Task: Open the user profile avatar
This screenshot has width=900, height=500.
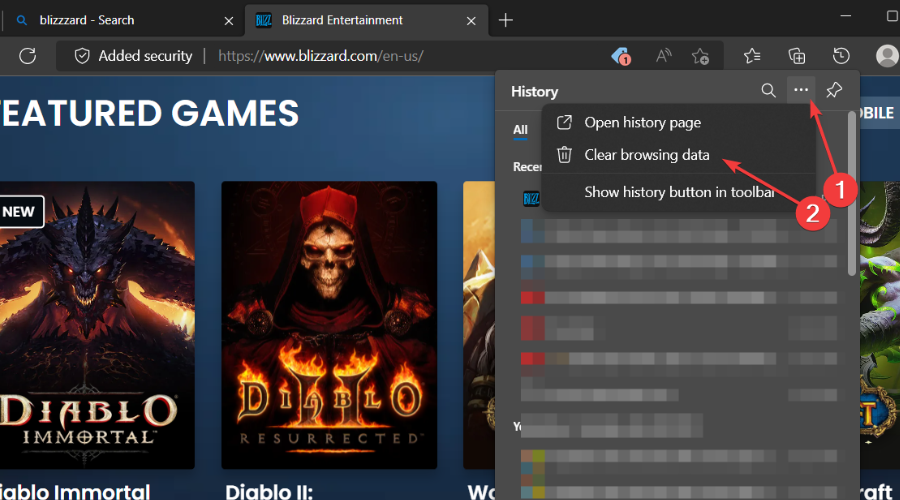Action: click(886, 56)
